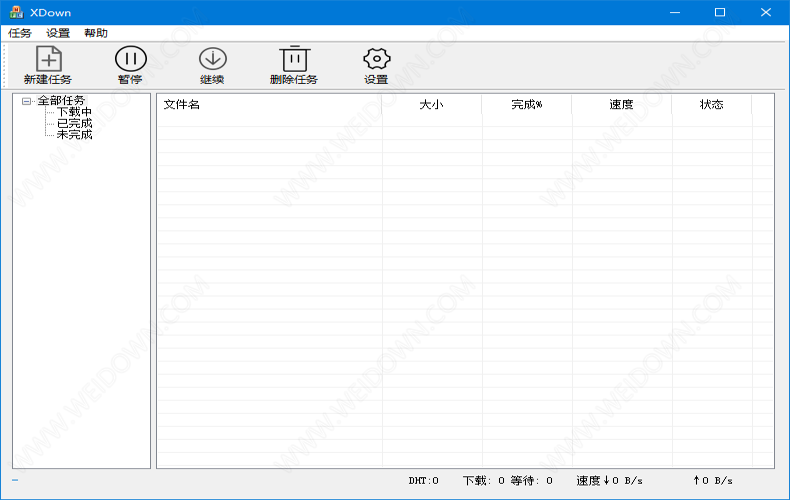Open the 设置 menu in the menu bar
This screenshot has height=500, width=790.
coord(58,33)
